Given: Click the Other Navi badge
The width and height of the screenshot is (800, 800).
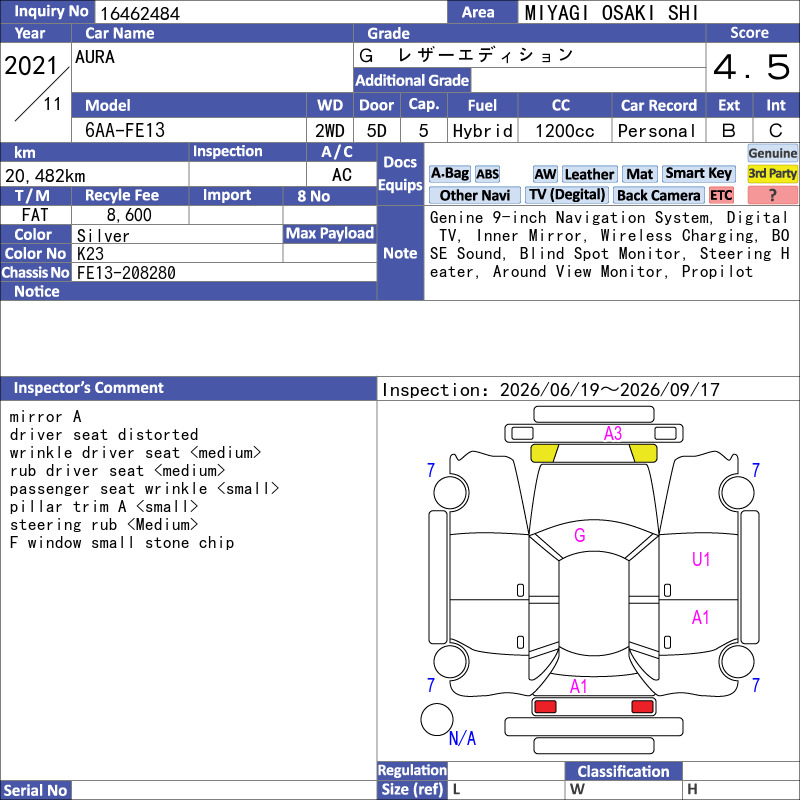Looking at the screenshot, I should (x=474, y=195).
